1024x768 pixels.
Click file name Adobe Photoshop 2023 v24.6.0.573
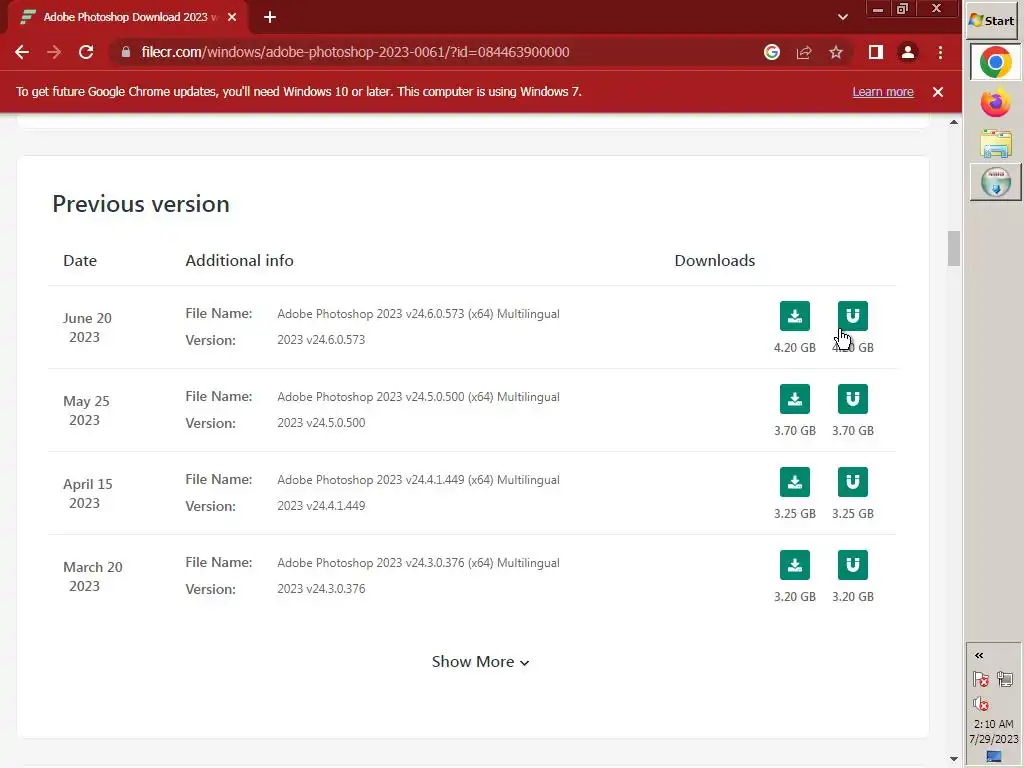(x=418, y=314)
